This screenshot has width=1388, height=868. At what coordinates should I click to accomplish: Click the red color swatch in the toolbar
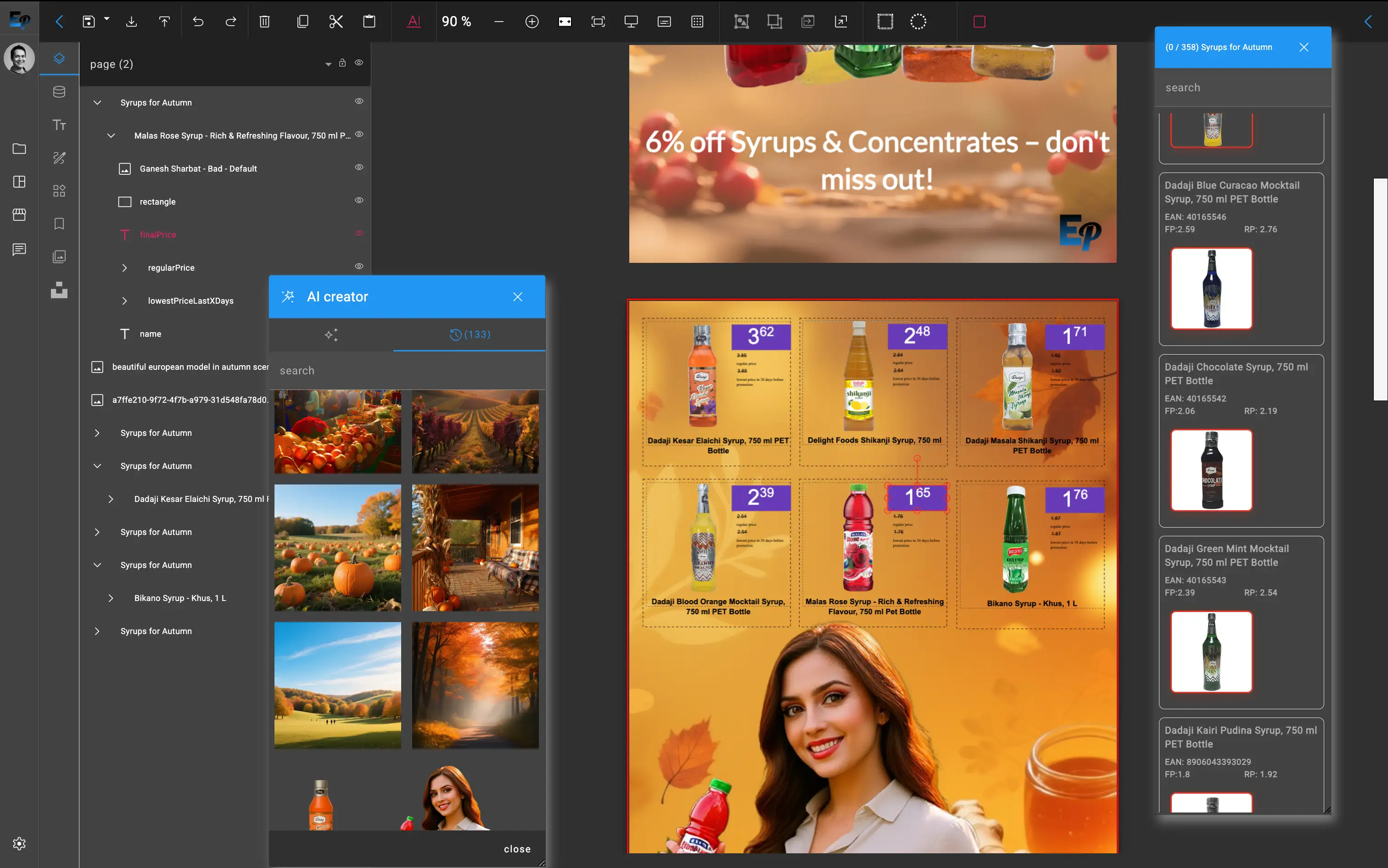coord(979,21)
